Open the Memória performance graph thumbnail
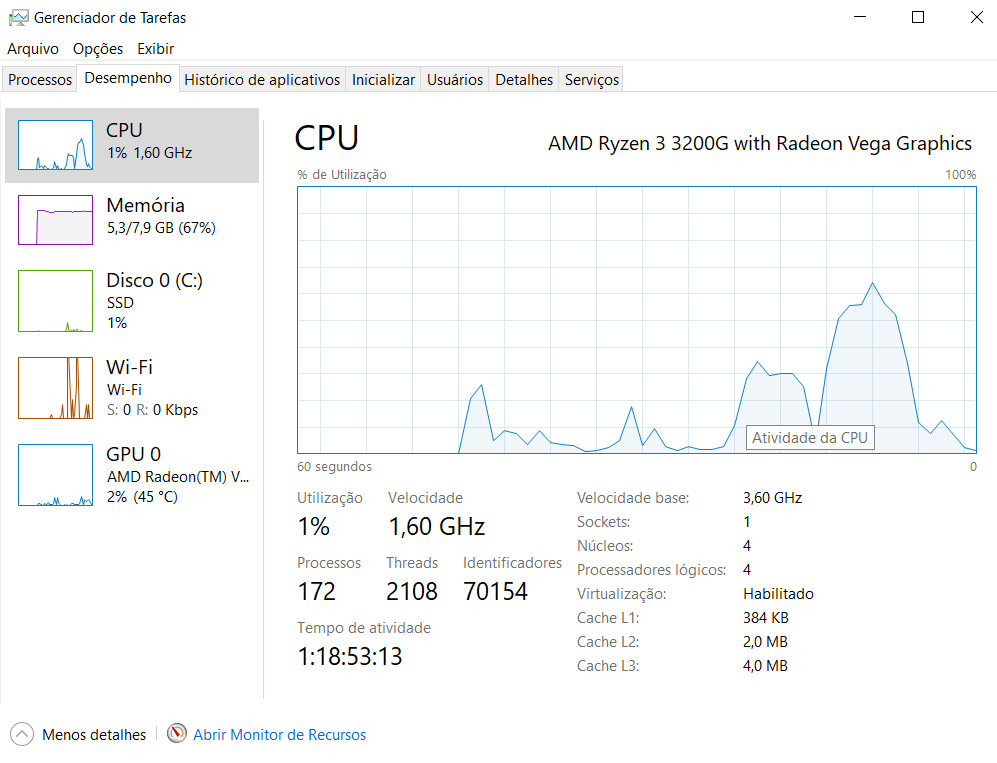 (x=55, y=220)
